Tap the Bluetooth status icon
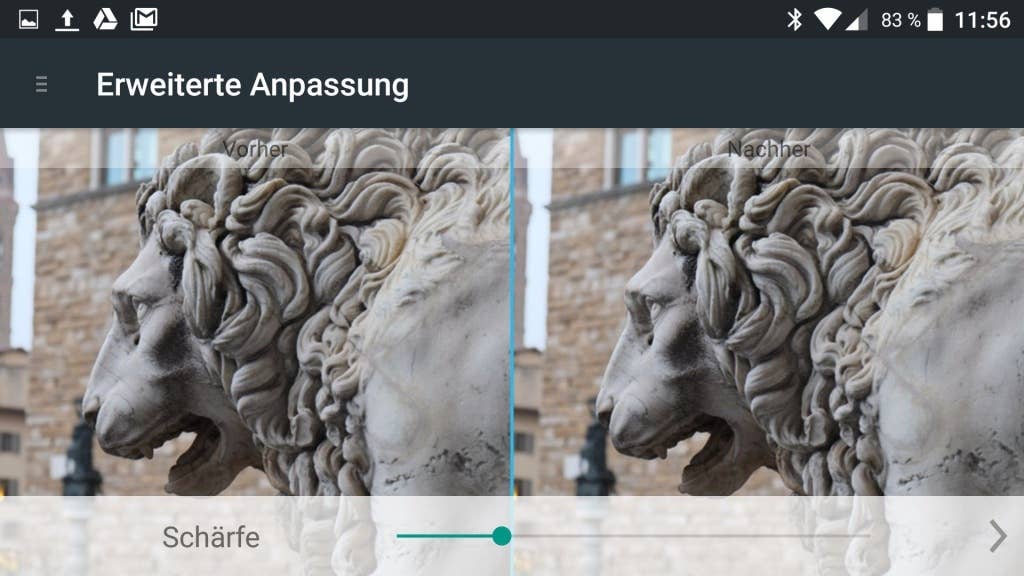The width and height of the screenshot is (1024, 576). click(x=795, y=20)
